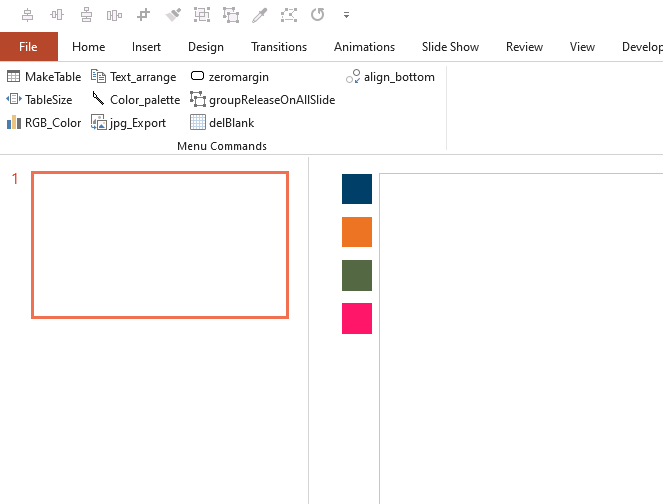Image resolution: width=663 pixels, height=504 pixels.
Task: Run the Text_arrange command
Action: pyautogui.click(x=134, y=77)
